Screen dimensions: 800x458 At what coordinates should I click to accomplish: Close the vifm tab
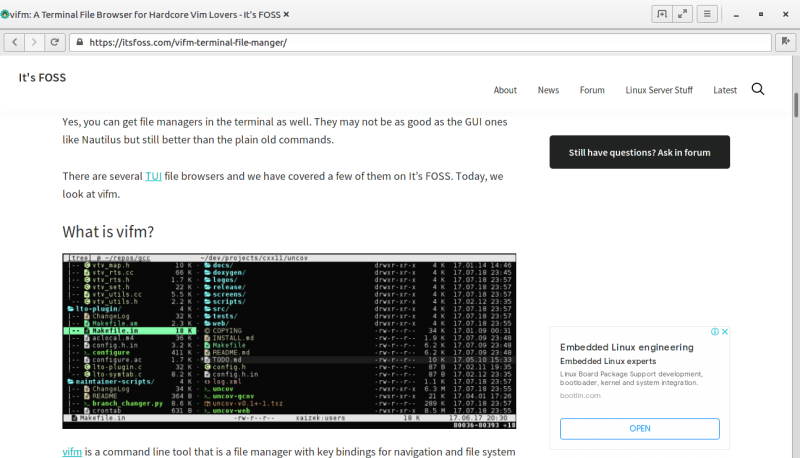point(287,14)
